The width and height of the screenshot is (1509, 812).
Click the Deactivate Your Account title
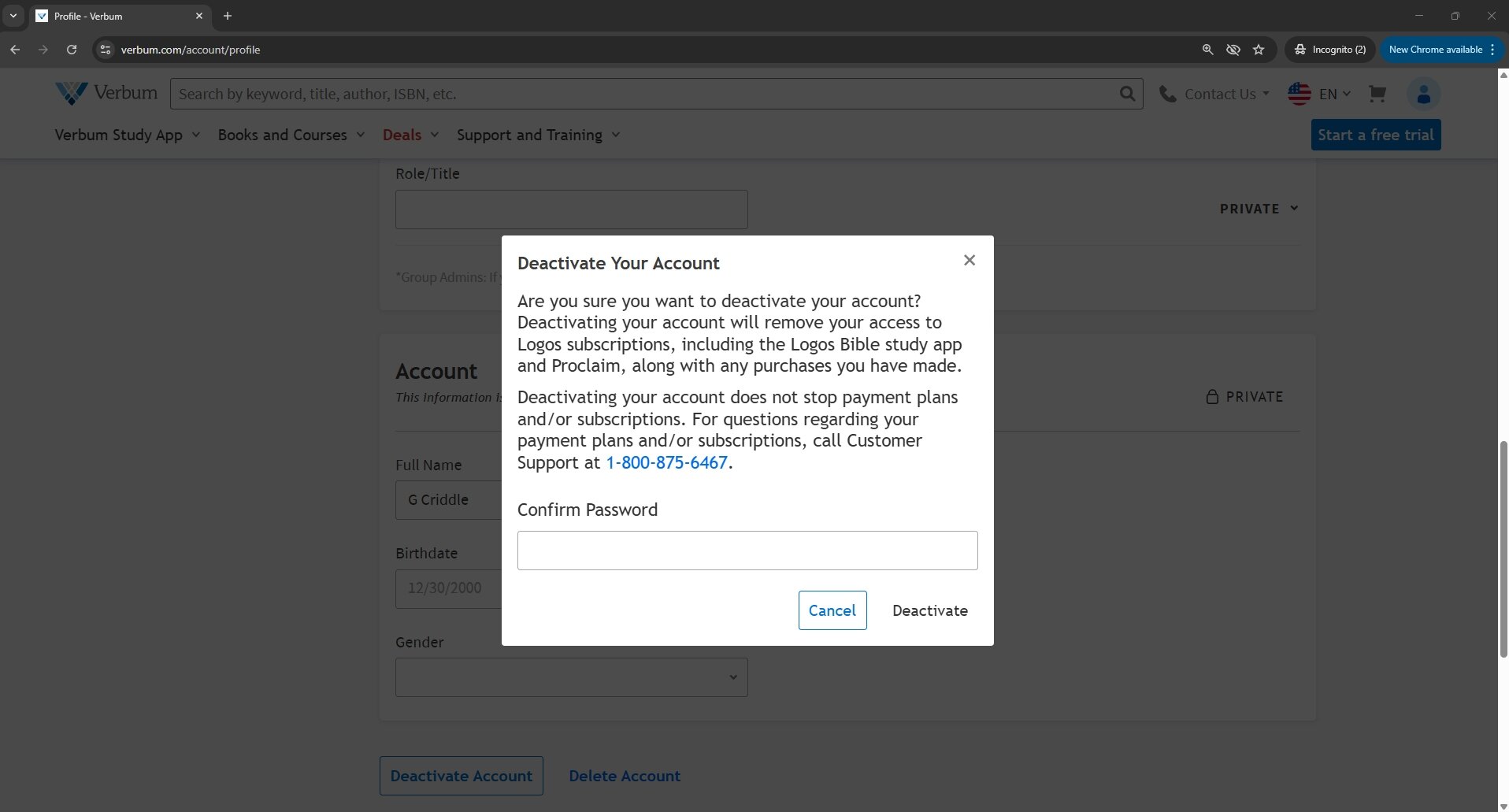pos(618,264)
